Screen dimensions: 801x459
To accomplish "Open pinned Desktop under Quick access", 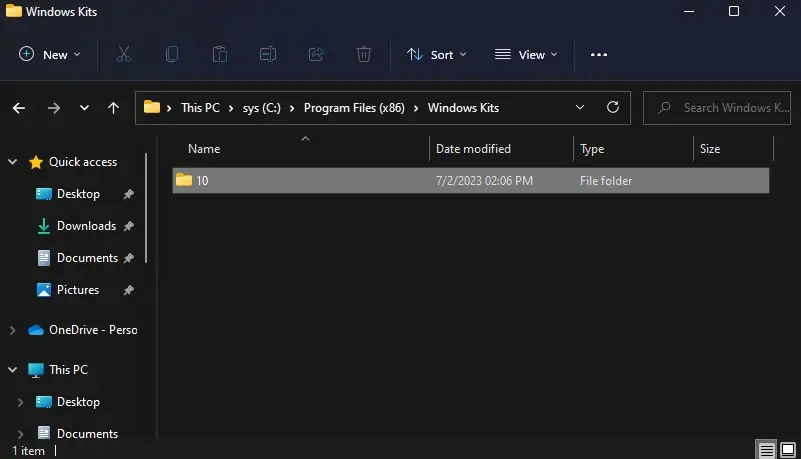I will tap(78, 194).
